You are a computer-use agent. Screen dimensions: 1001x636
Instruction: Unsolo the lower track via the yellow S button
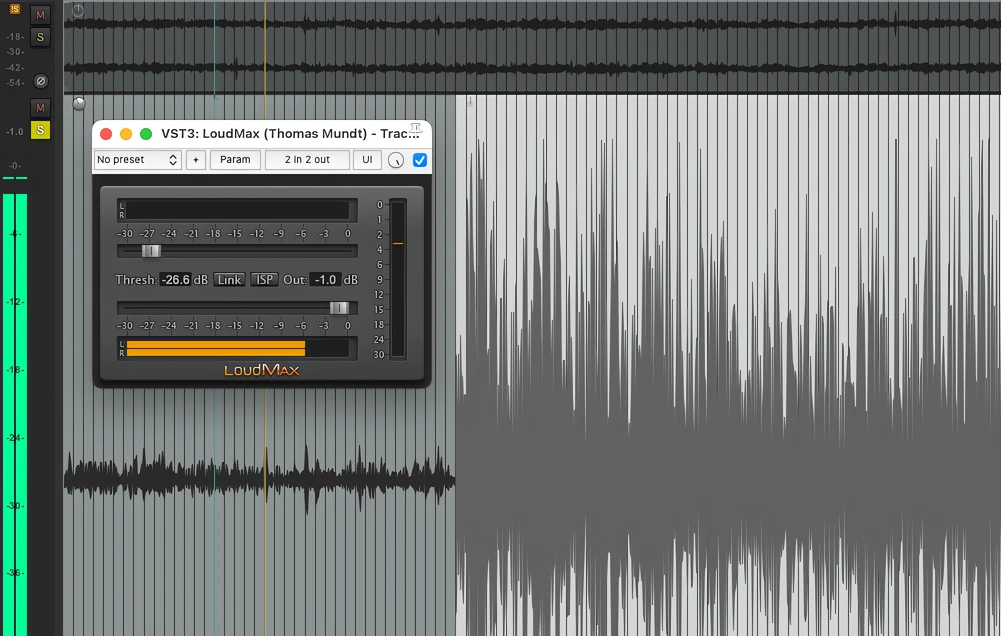tap(40, 130)
